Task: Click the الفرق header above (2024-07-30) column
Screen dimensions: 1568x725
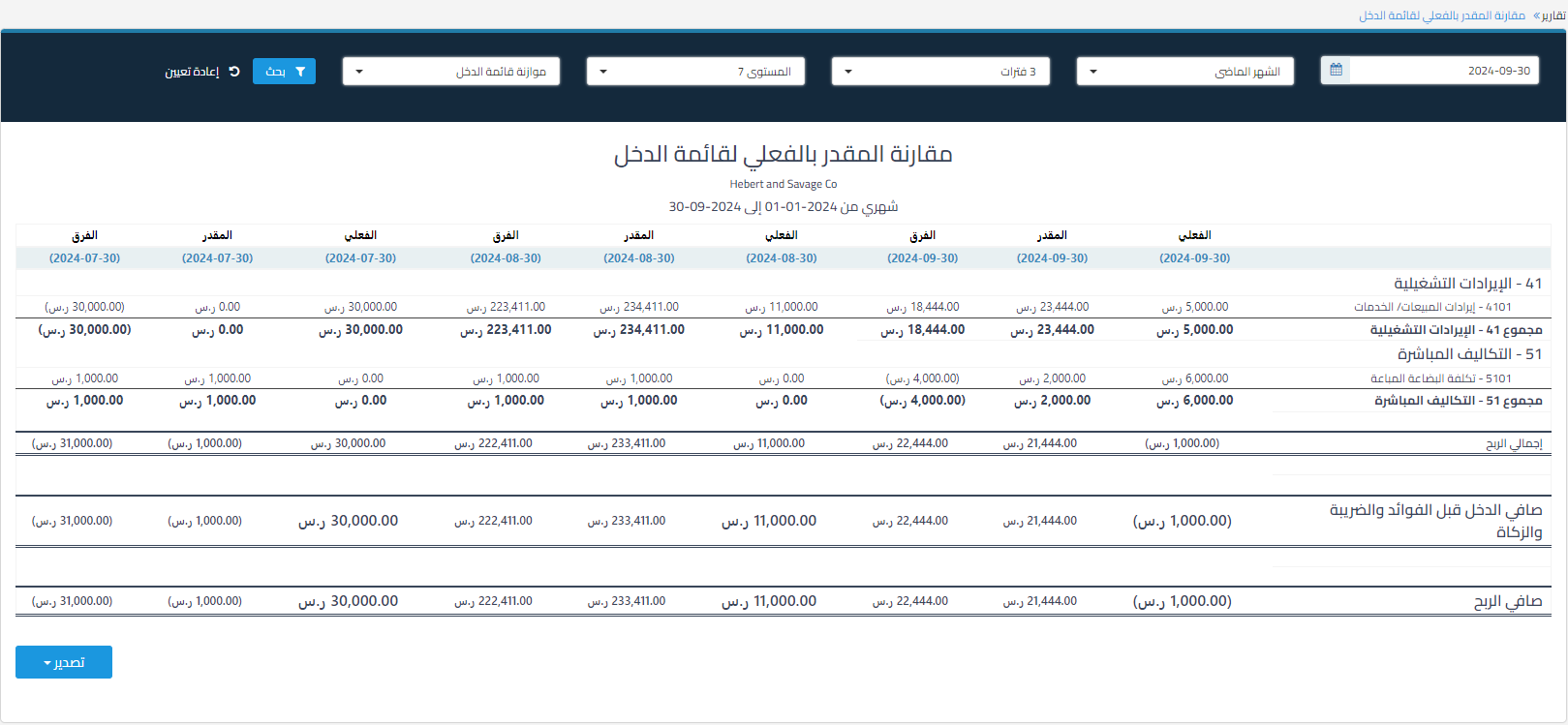Action: point(85,235)
